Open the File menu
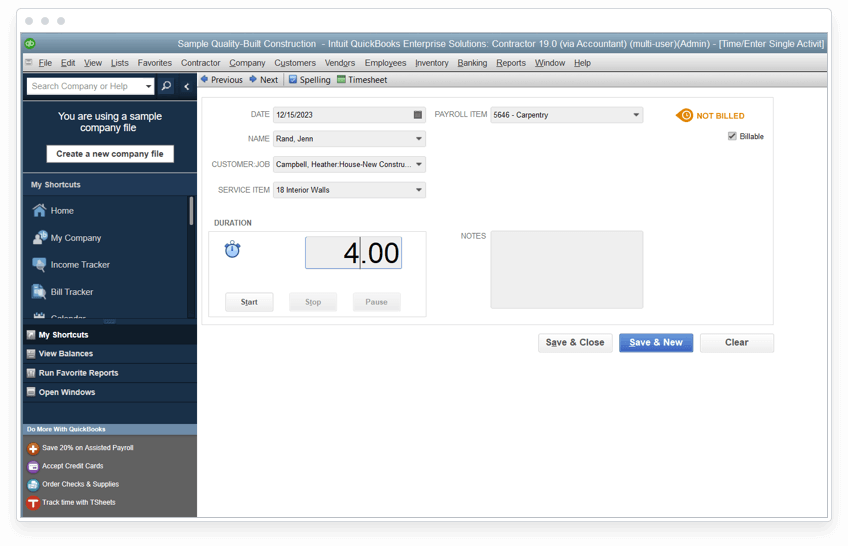The width and height of the screenshot is (848, 546). click(45, 63)
